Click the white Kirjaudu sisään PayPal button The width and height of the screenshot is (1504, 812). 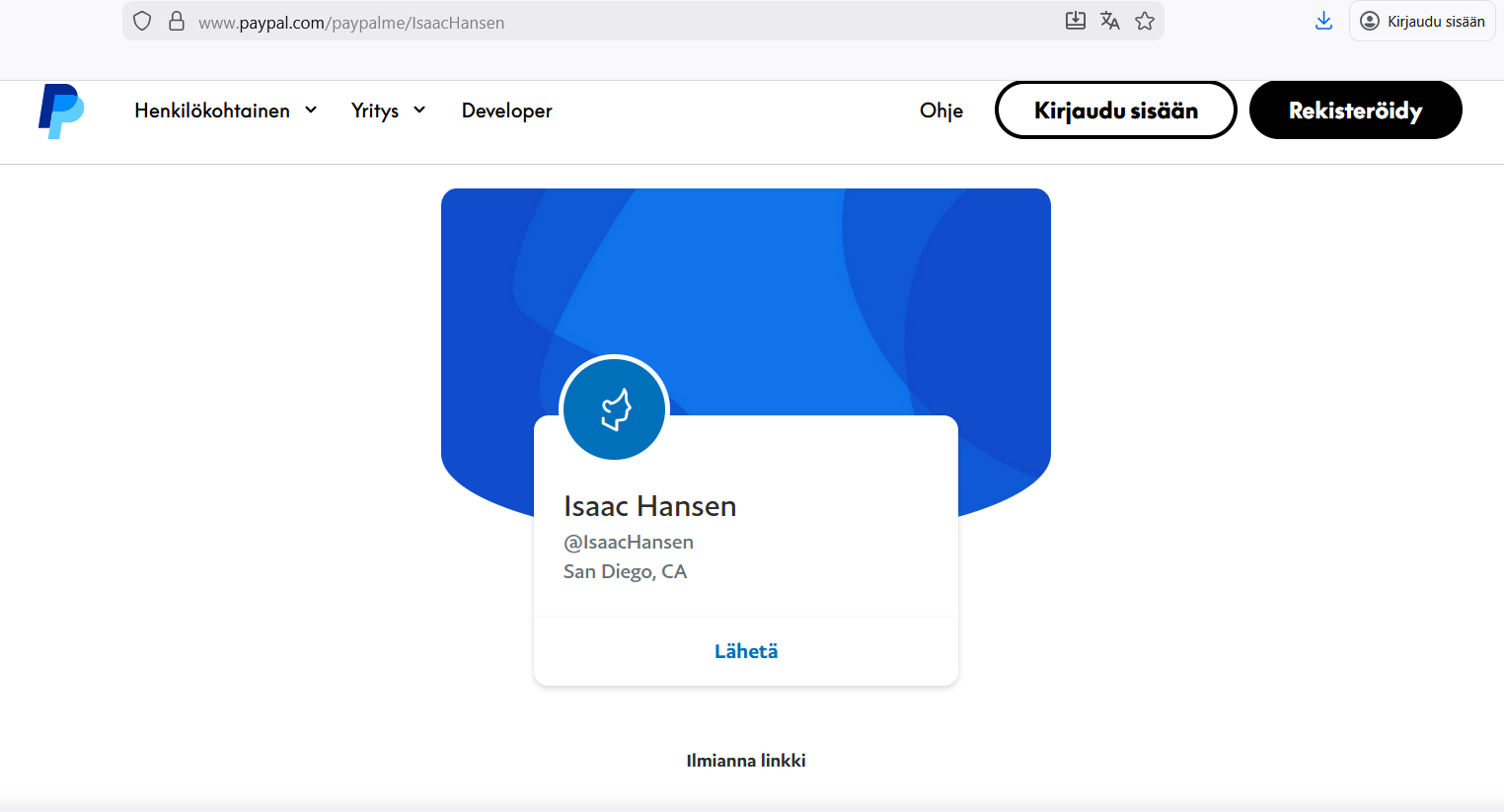coord(1115,111)
